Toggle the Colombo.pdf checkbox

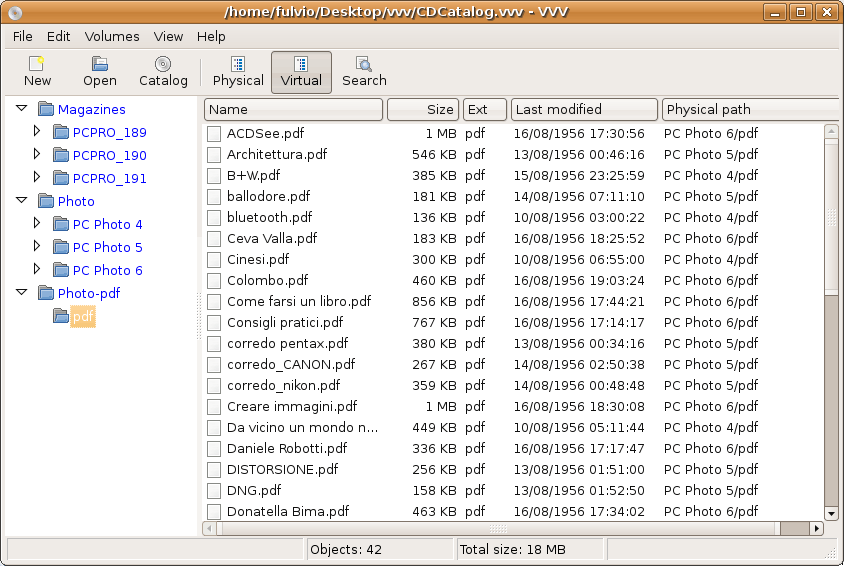pos(214,280)
